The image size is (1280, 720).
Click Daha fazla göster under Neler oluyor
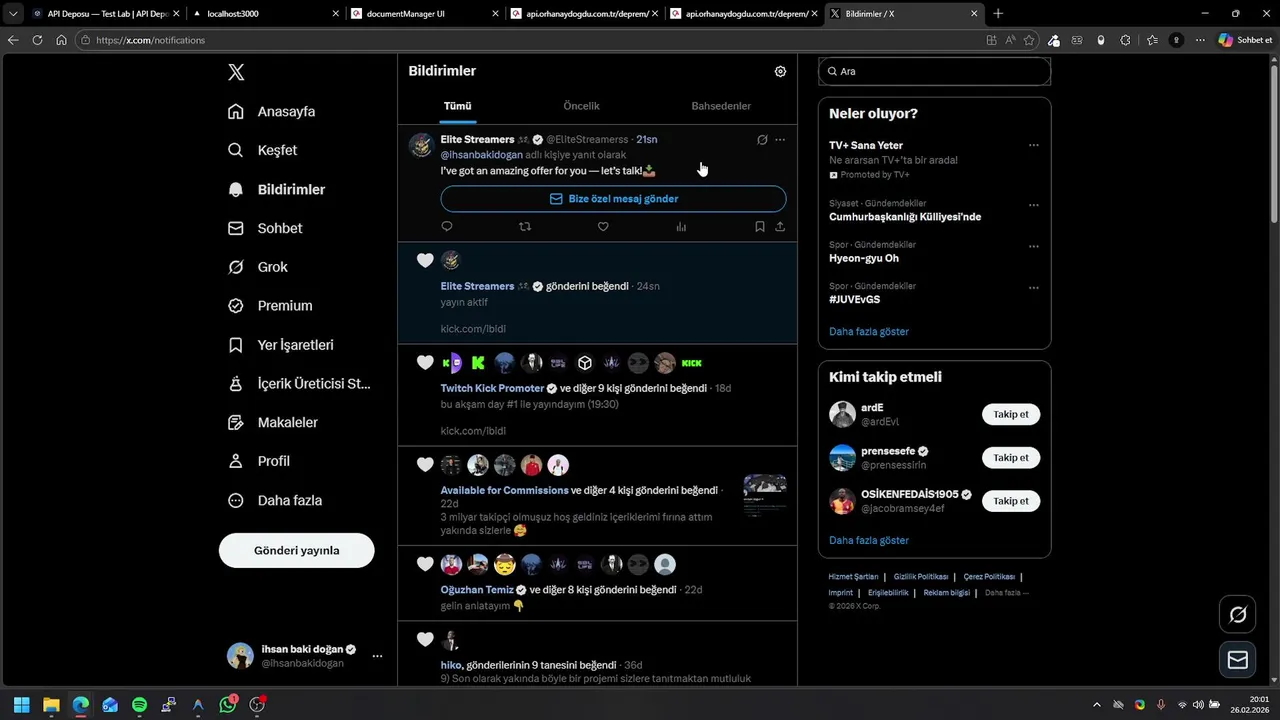[869, 331]
